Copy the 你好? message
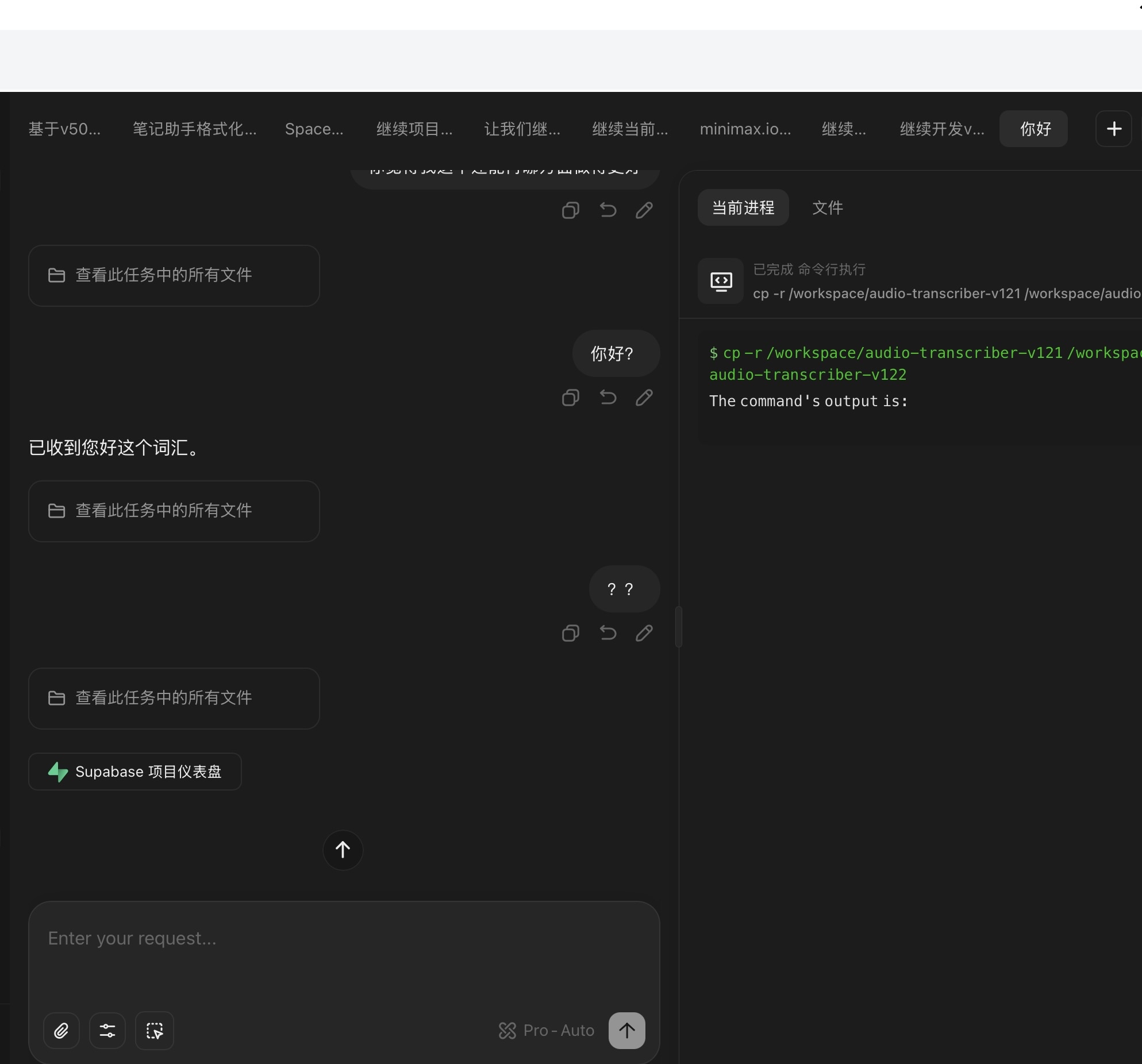The width and height of the screenshot is (1142, 1064). (x=570, y=398)
